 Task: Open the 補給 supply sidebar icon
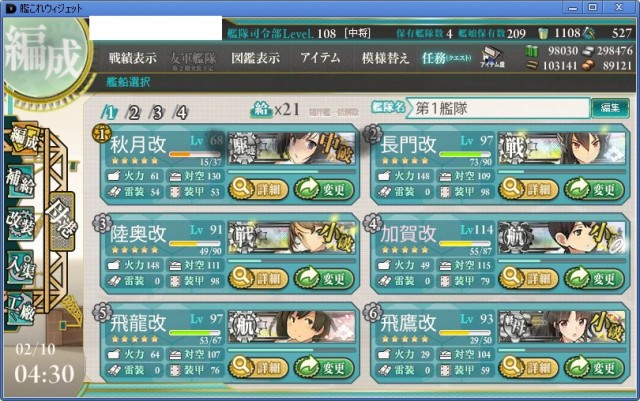pyautogui.click(x=20, y=183)
